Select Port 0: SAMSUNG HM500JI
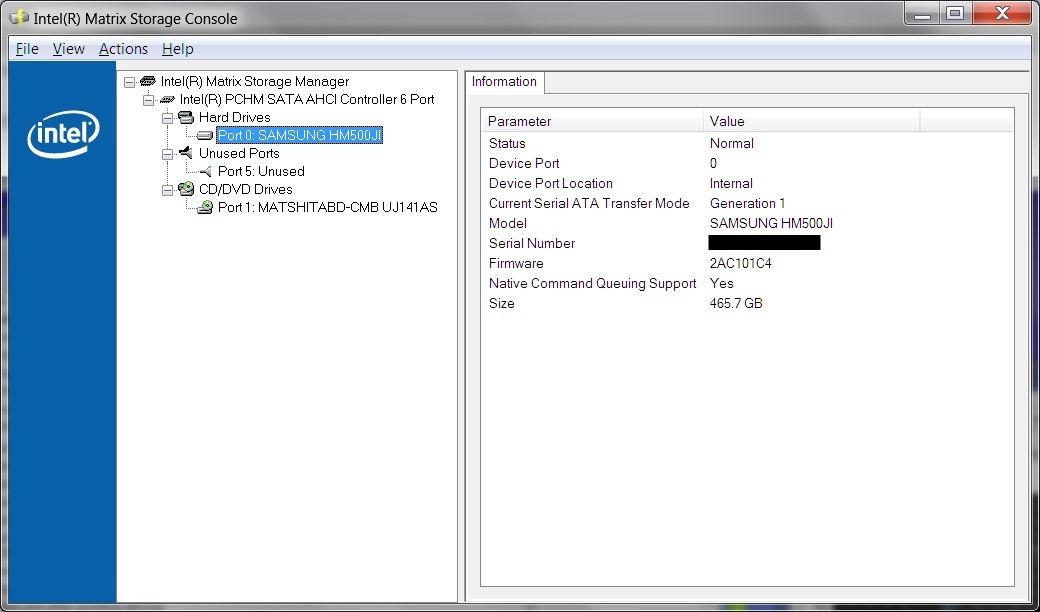 (x=300, y=135)
